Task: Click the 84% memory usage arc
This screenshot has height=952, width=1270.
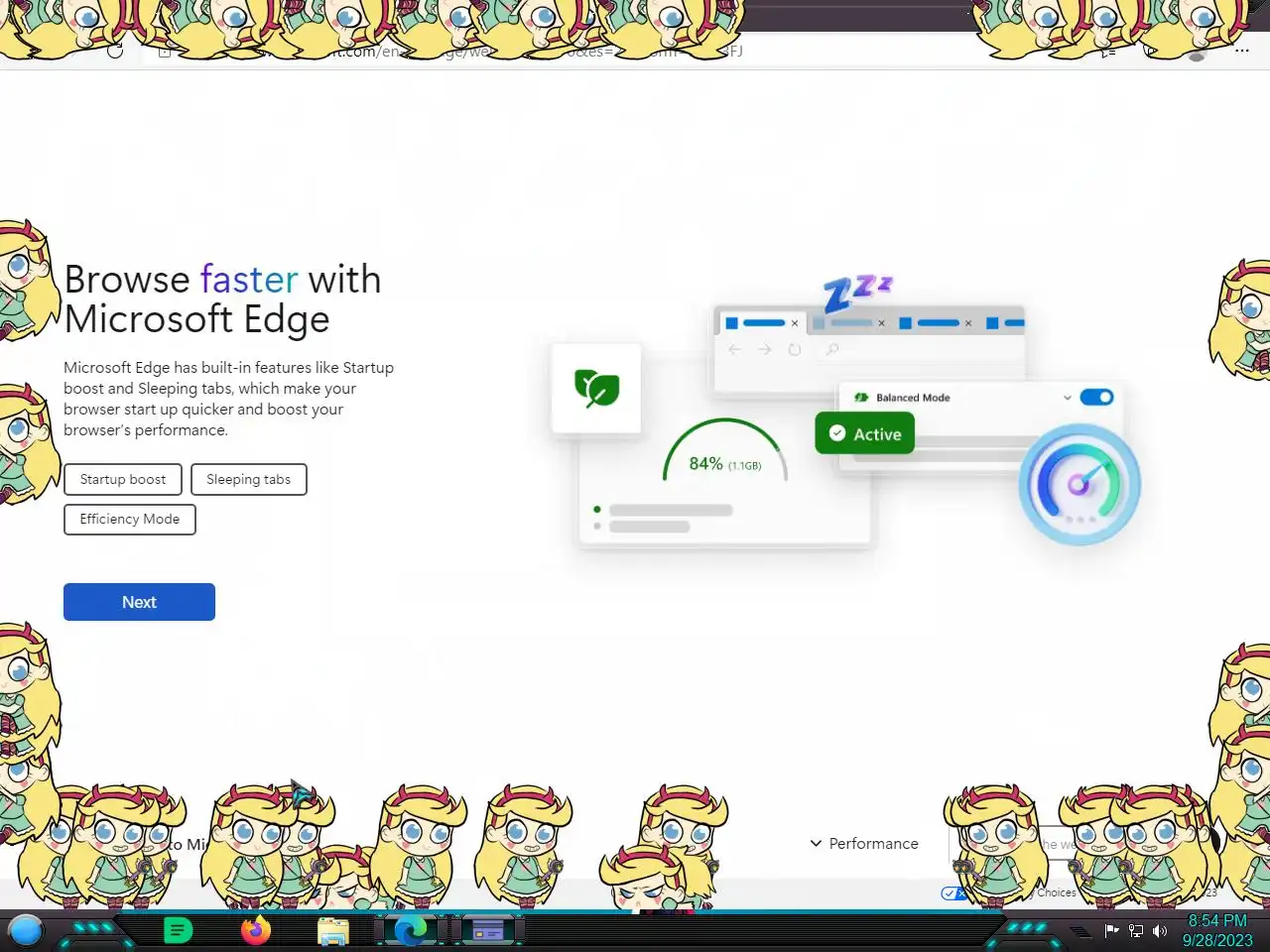Action: pos(725,451)
